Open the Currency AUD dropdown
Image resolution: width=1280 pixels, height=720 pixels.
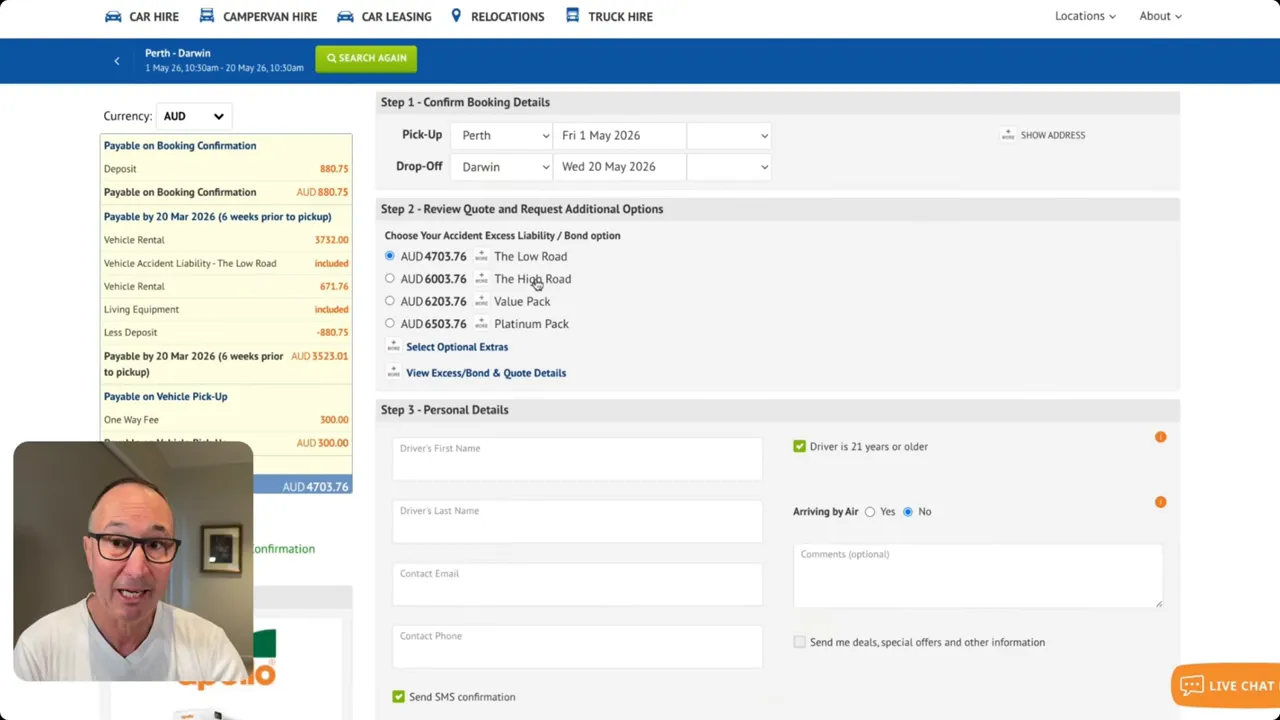coord(193,115)
